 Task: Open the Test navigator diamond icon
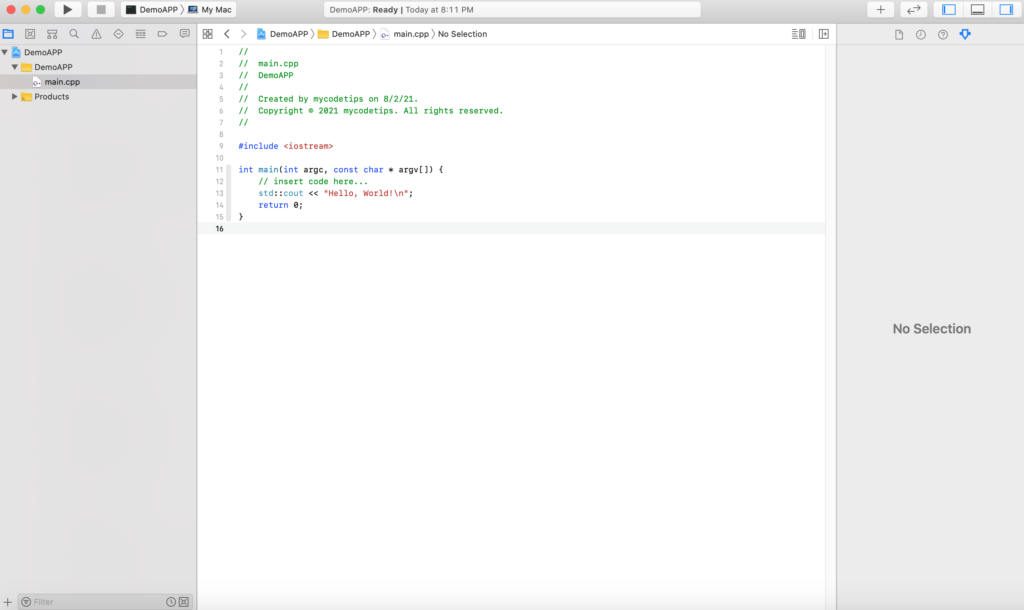point(118,34)
